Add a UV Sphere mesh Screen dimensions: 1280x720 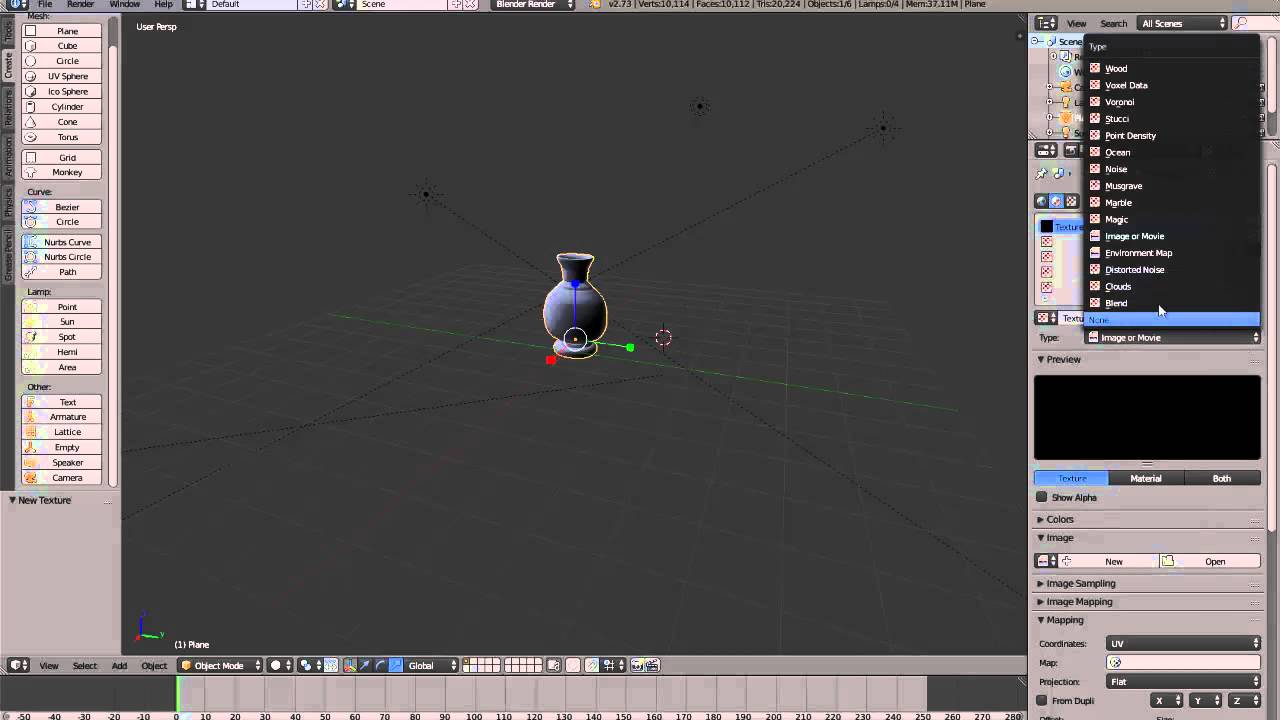(62, 76)
